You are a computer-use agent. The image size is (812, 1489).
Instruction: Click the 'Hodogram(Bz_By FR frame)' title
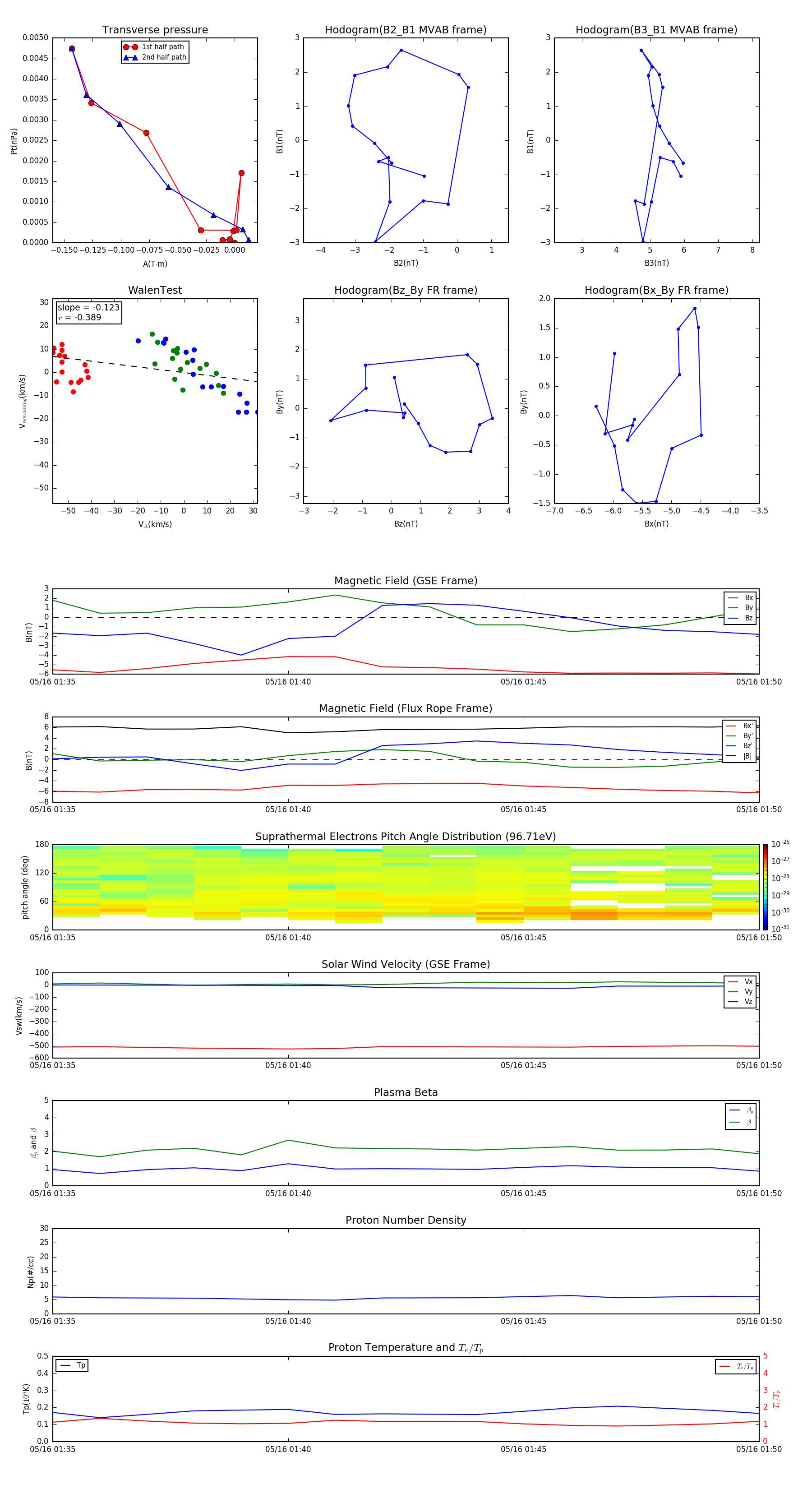(x=406, y=290)
